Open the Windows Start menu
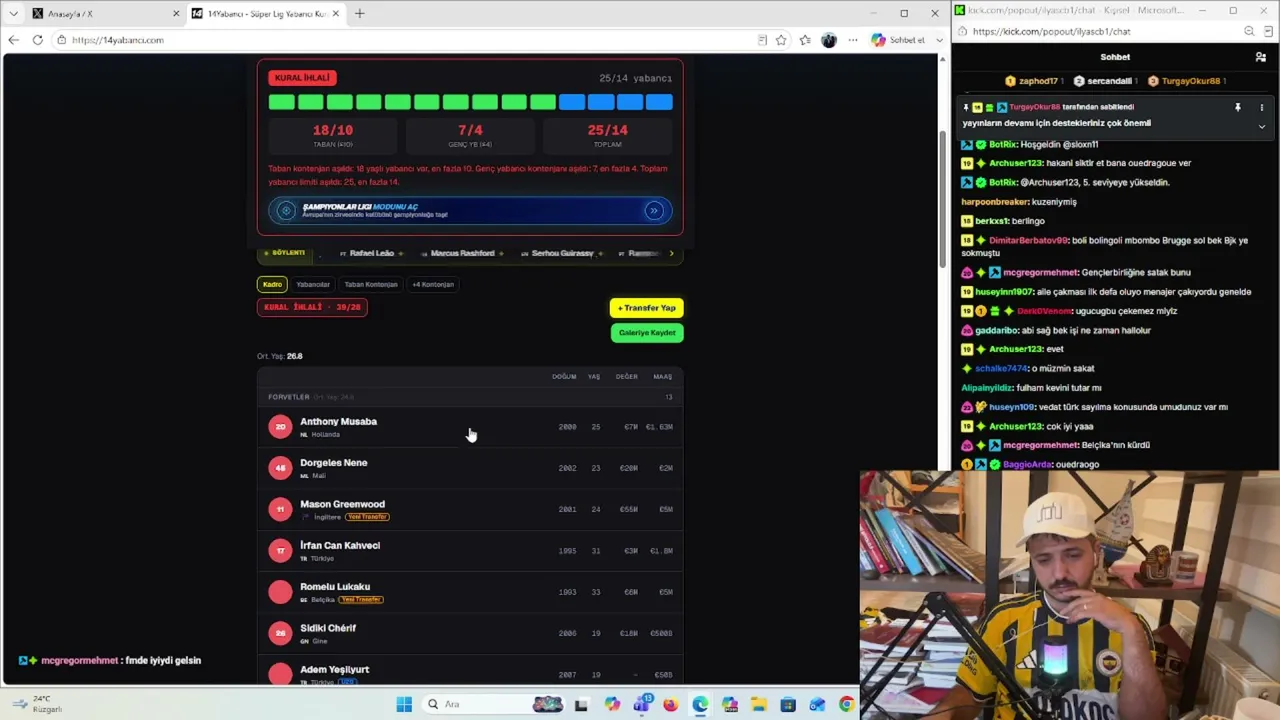This screenshot has height=720, width=1280. (404, 705)
